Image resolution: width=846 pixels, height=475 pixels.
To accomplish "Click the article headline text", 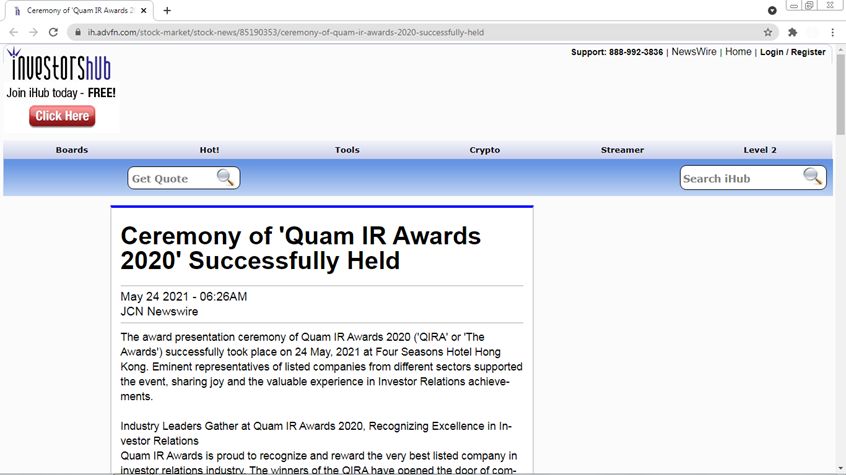I will tap(301, 248).
